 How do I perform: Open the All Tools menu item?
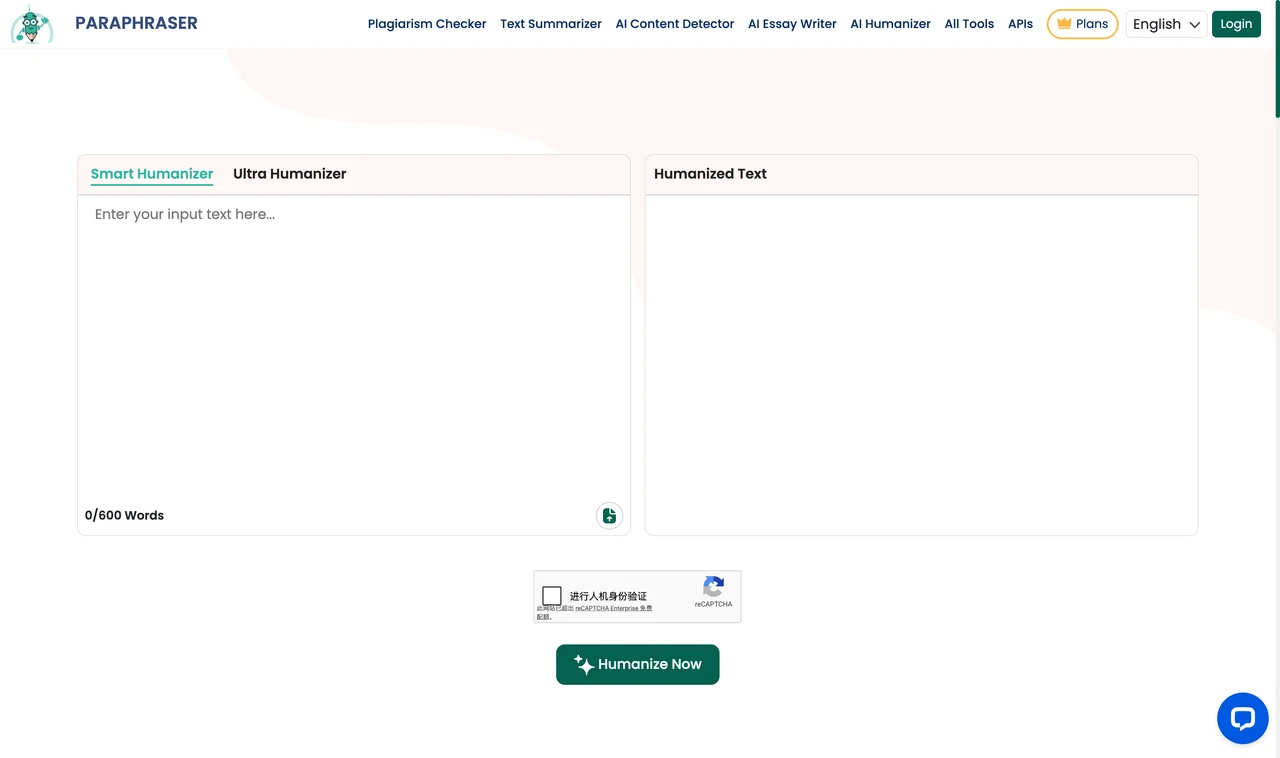click(970, 24)
